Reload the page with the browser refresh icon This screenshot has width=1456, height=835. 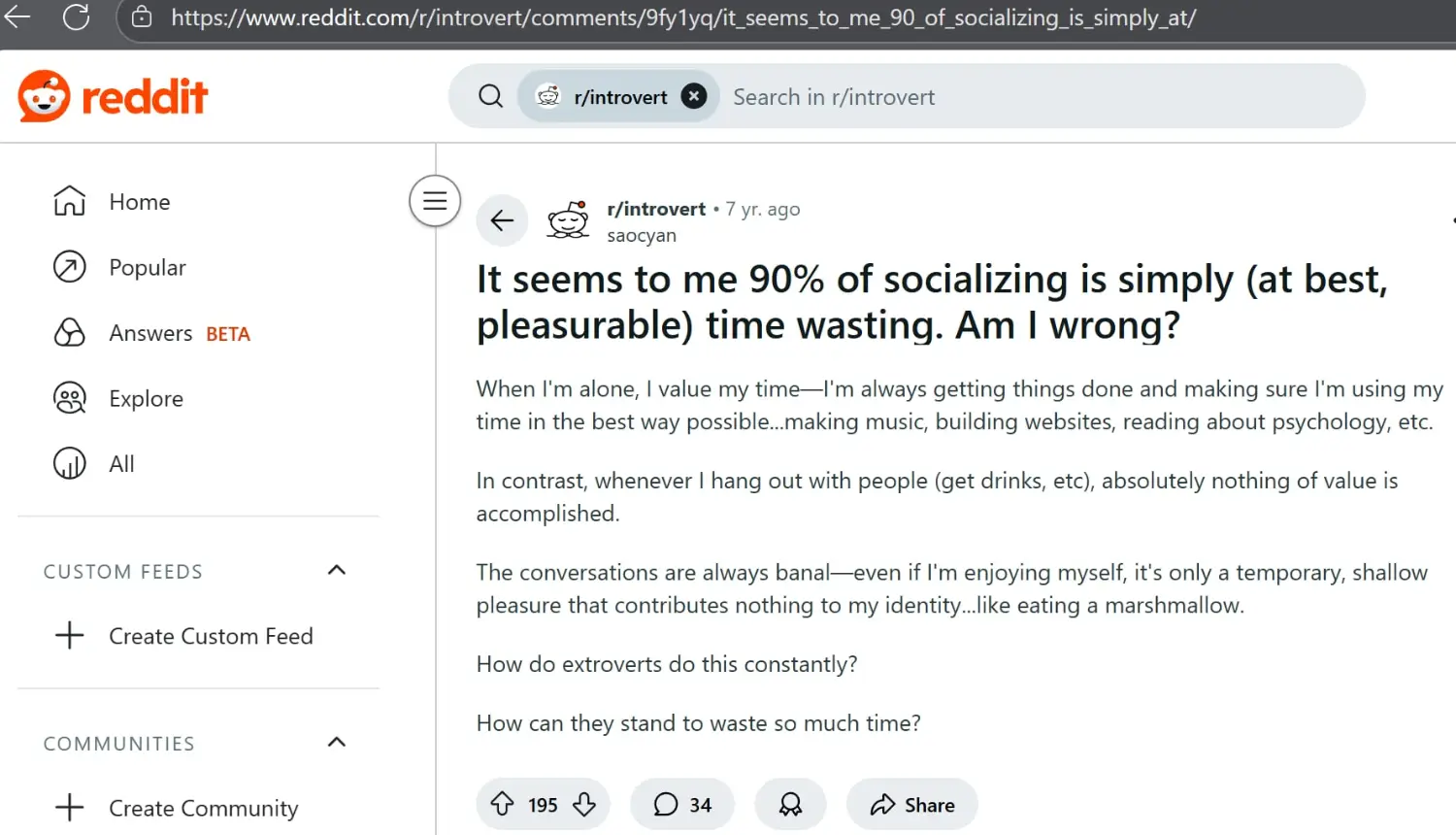[76, 17]
